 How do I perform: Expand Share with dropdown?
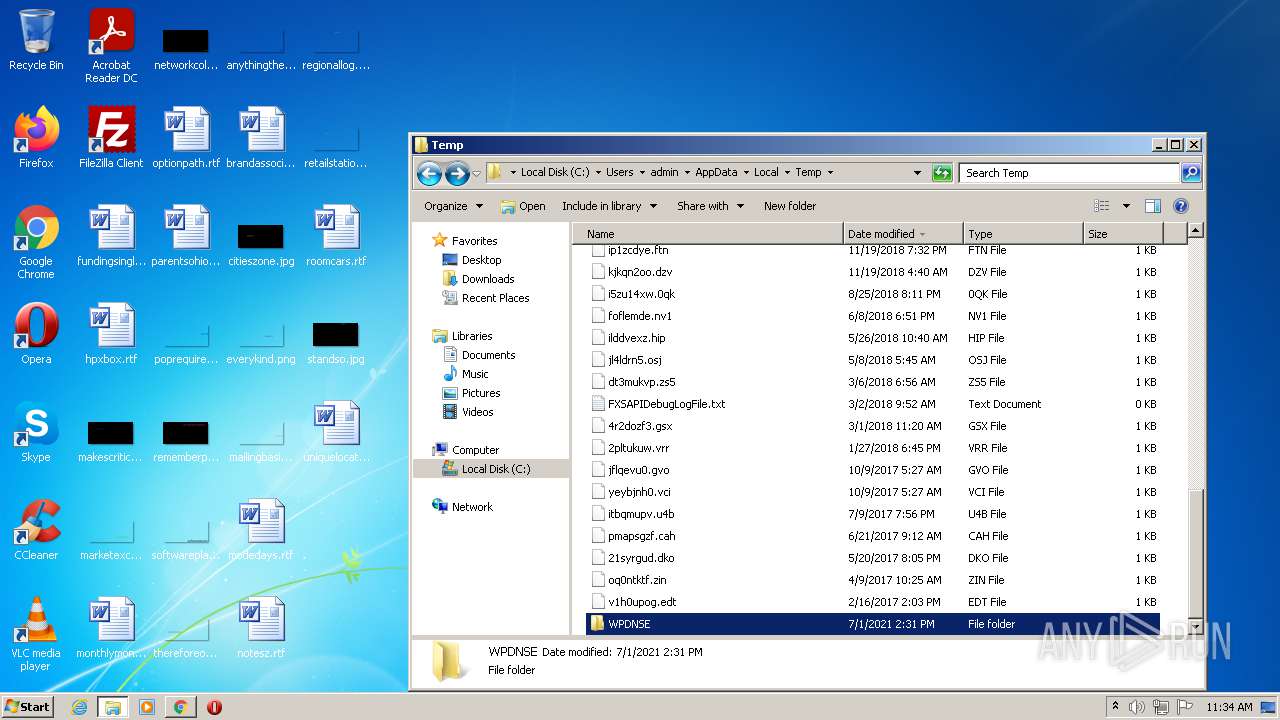click(x=710, y=206)
